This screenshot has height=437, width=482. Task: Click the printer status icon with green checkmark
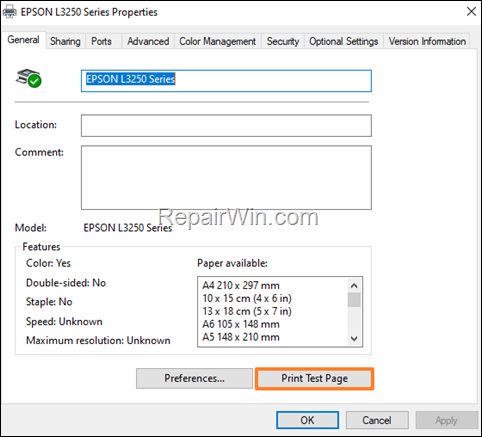coord(29,78)
